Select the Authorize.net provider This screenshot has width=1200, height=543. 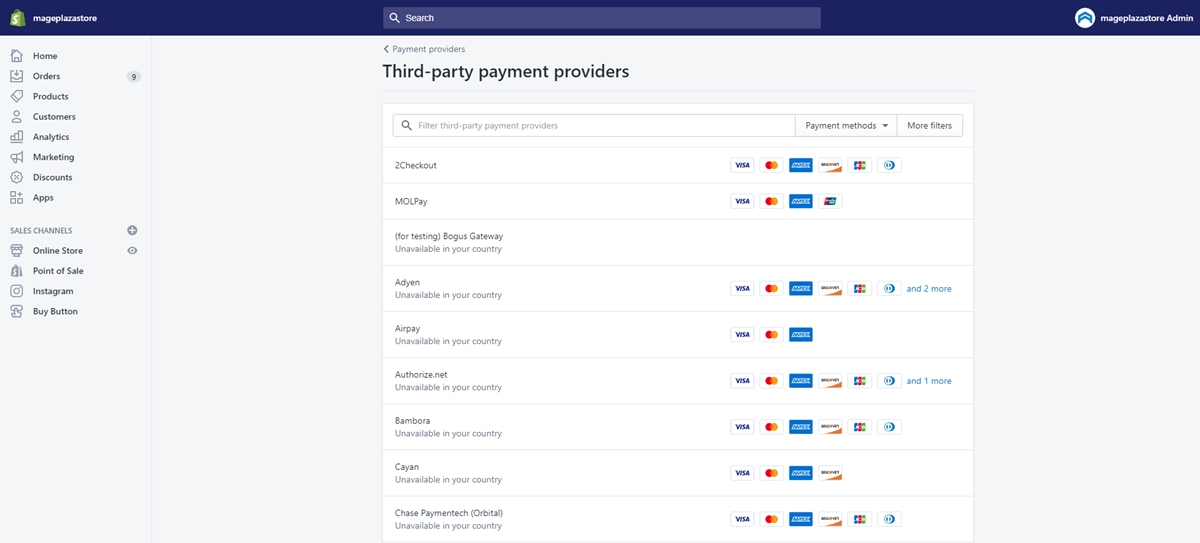[x=678, y=381]
